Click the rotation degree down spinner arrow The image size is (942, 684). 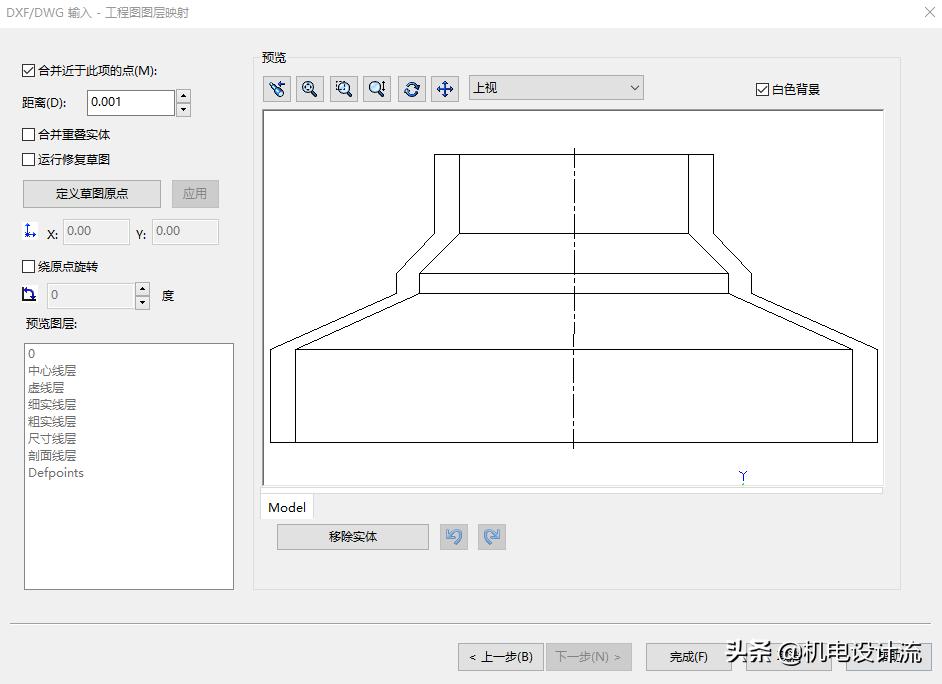click(x=141, y=301)
